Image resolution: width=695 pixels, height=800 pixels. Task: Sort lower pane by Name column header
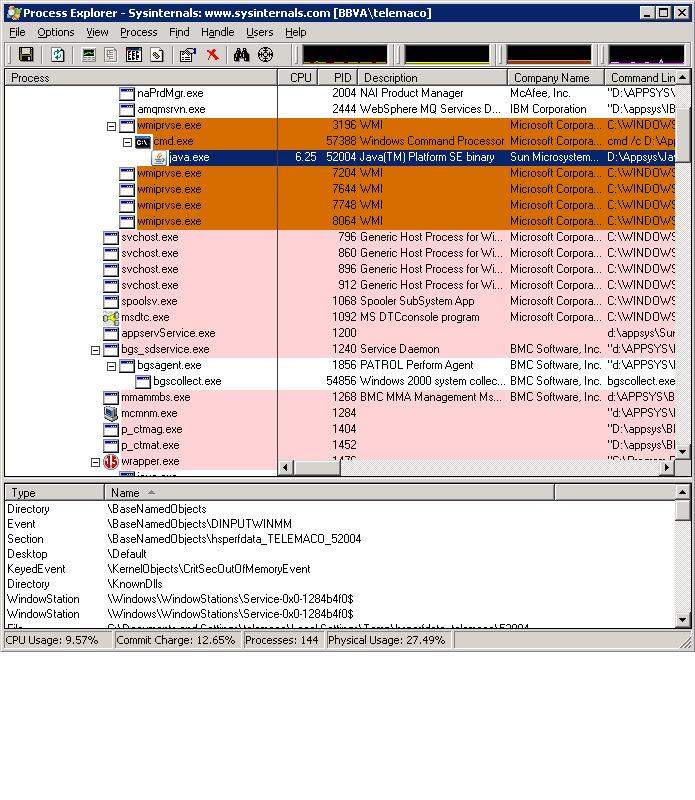tap(329, 493)
